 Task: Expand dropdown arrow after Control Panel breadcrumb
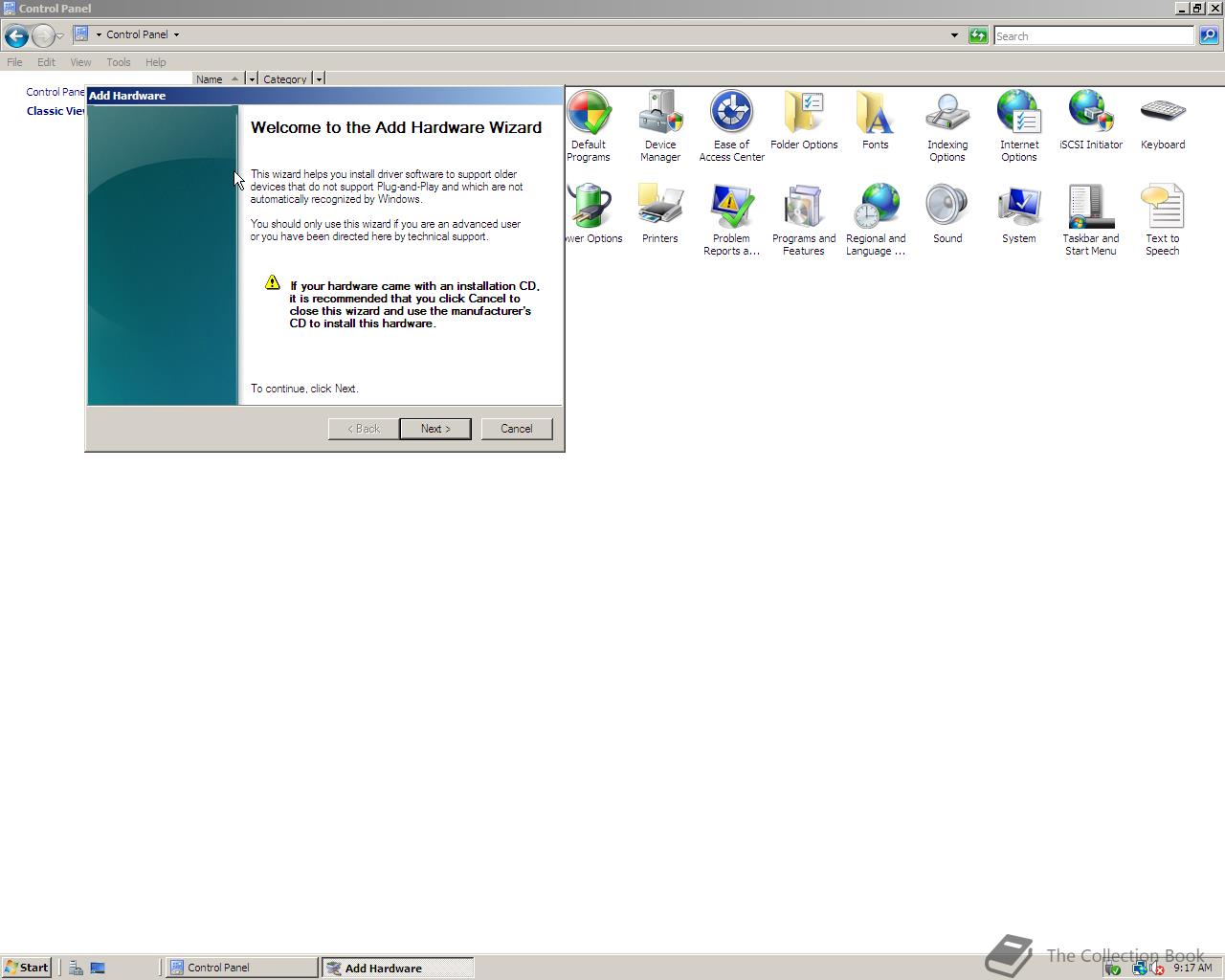pos(176,34)
